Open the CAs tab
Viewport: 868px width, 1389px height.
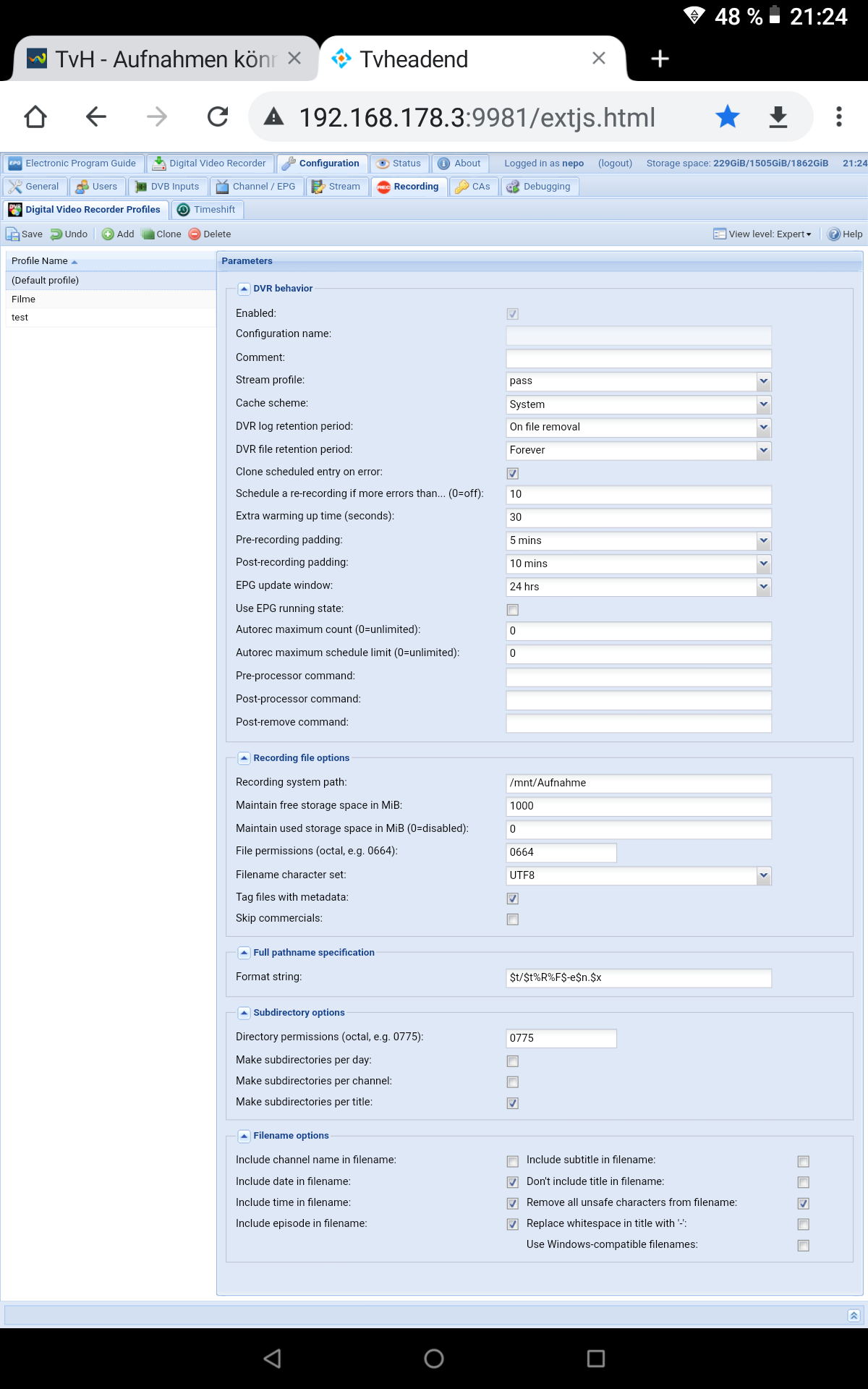pyautogui.click(x=473, y=187)
